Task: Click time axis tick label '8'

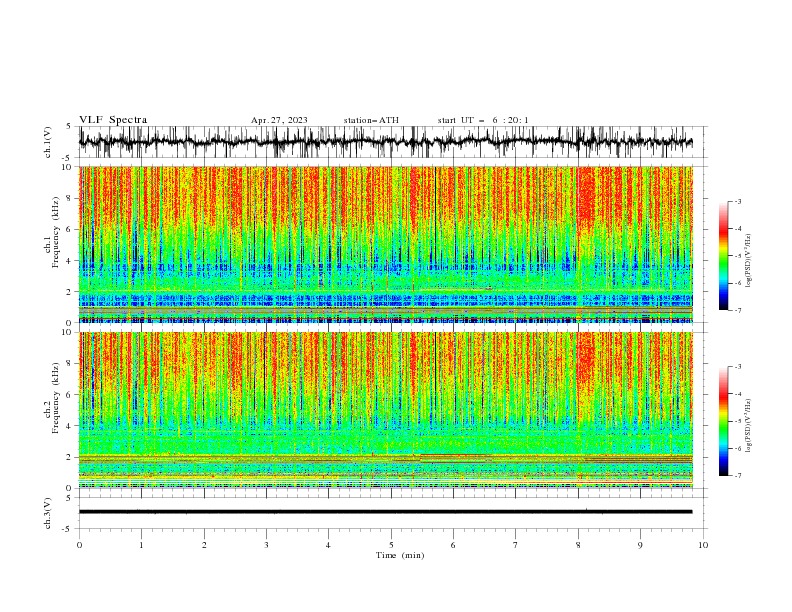Action: [578, 545]
